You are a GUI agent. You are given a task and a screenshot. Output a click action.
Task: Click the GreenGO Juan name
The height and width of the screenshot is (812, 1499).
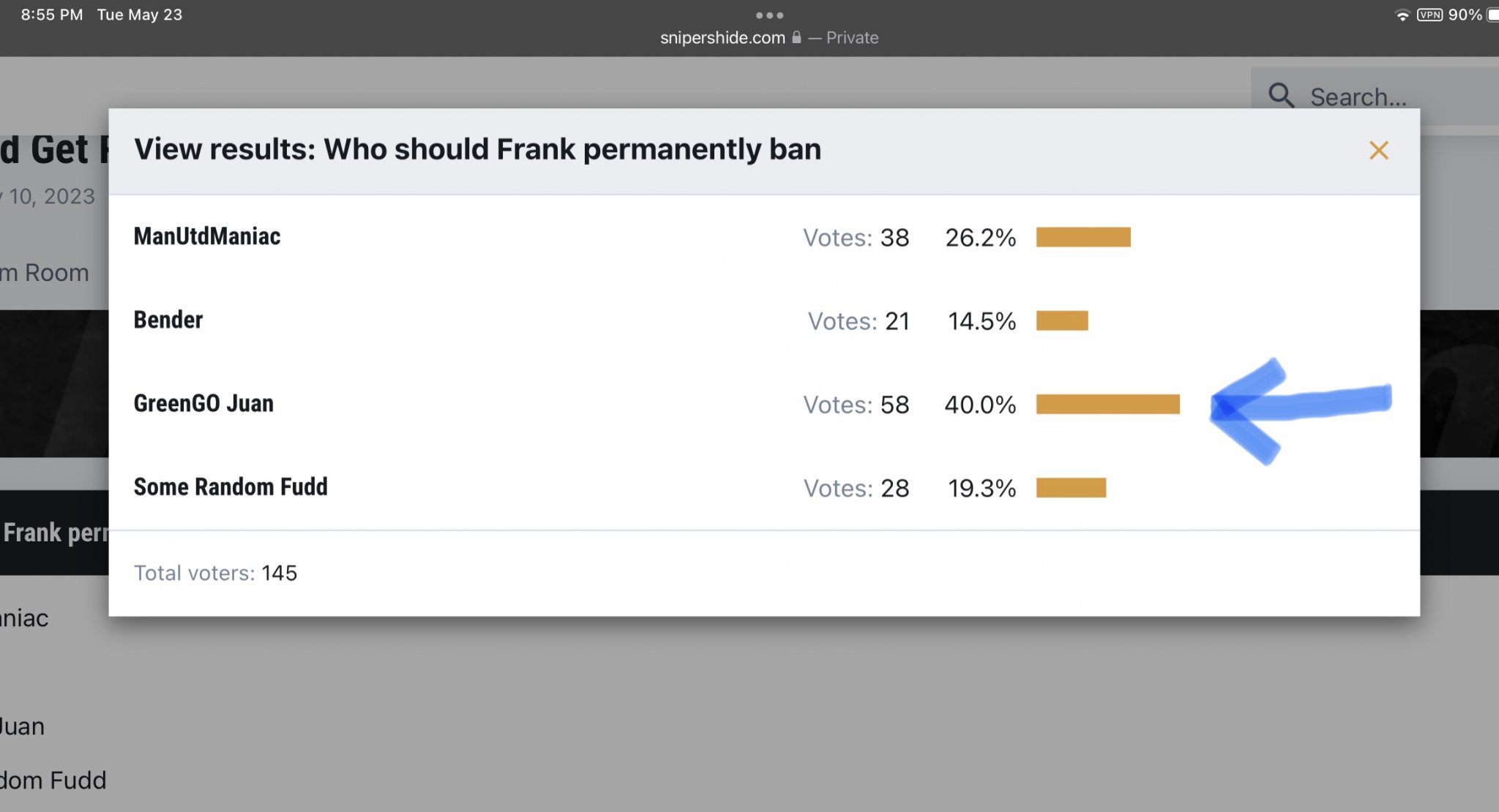[x=203, y=403]
